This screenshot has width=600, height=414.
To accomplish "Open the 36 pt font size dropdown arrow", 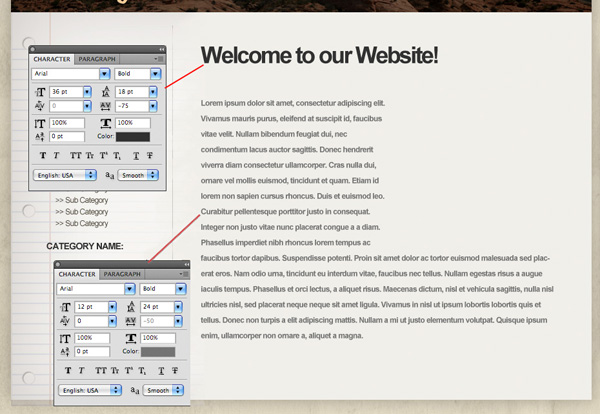I will (x=87, y=92).
